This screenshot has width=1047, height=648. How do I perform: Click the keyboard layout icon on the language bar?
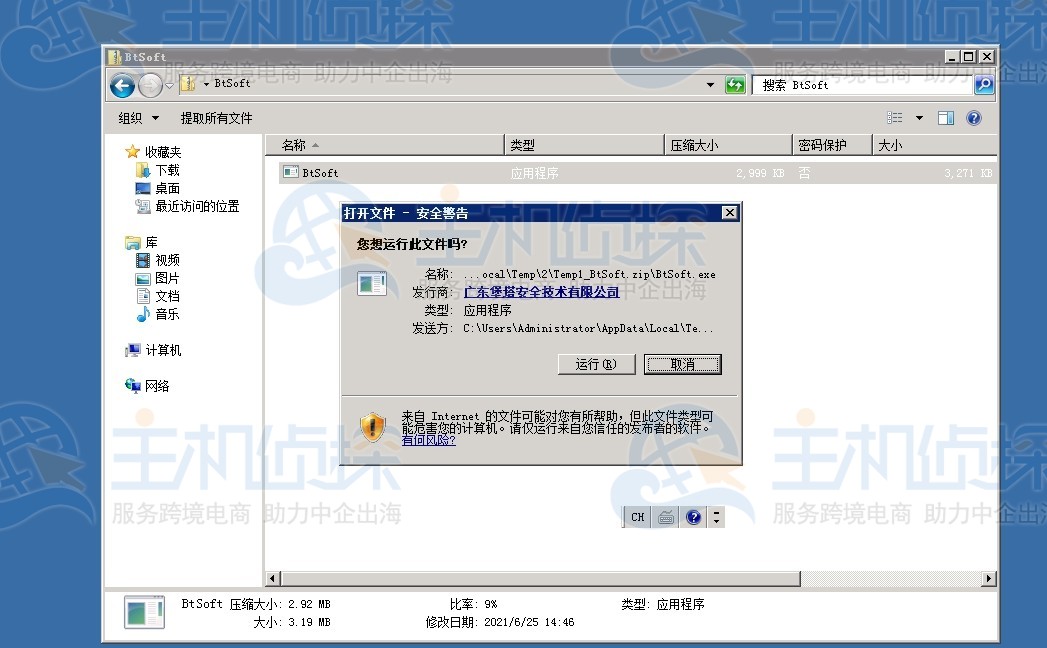pyautogui.click(x=665, y=517)
